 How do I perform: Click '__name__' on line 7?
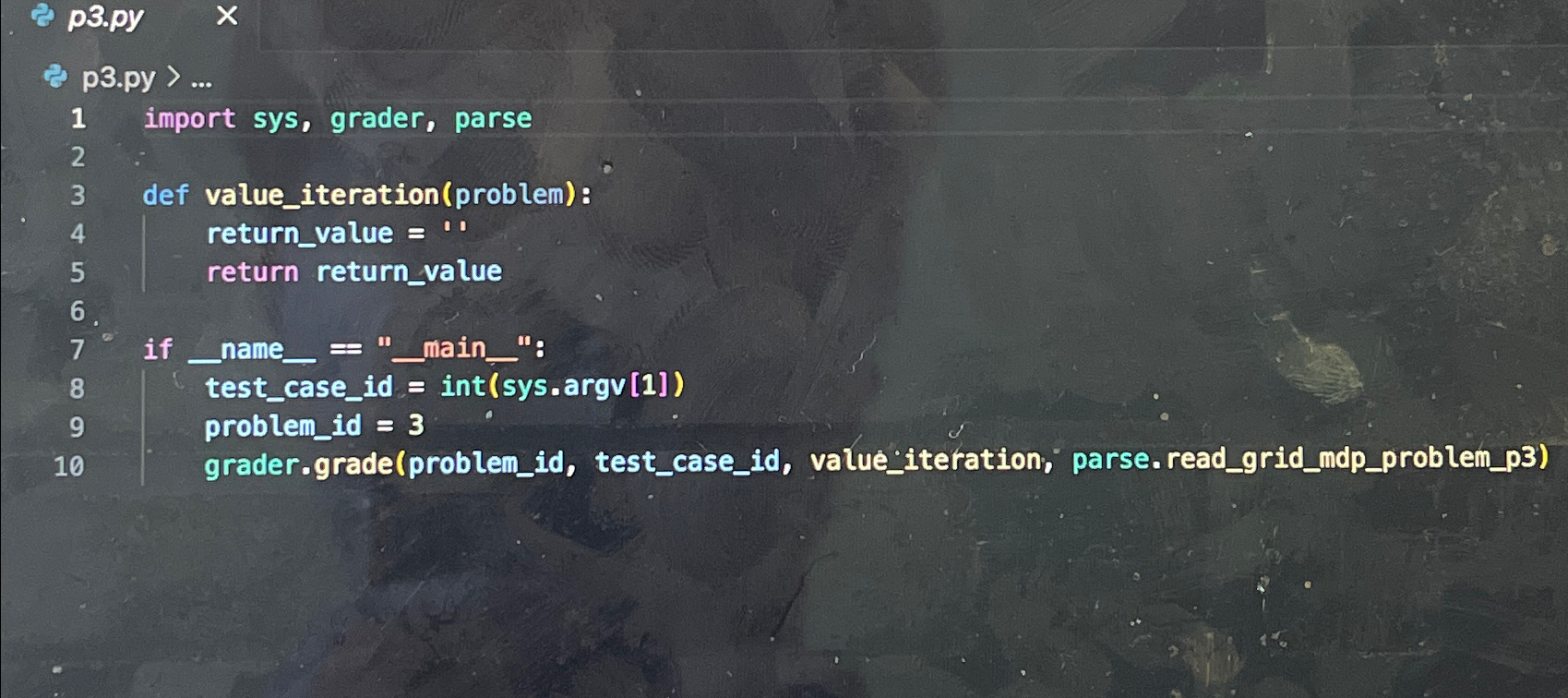[x=252, y=350]
